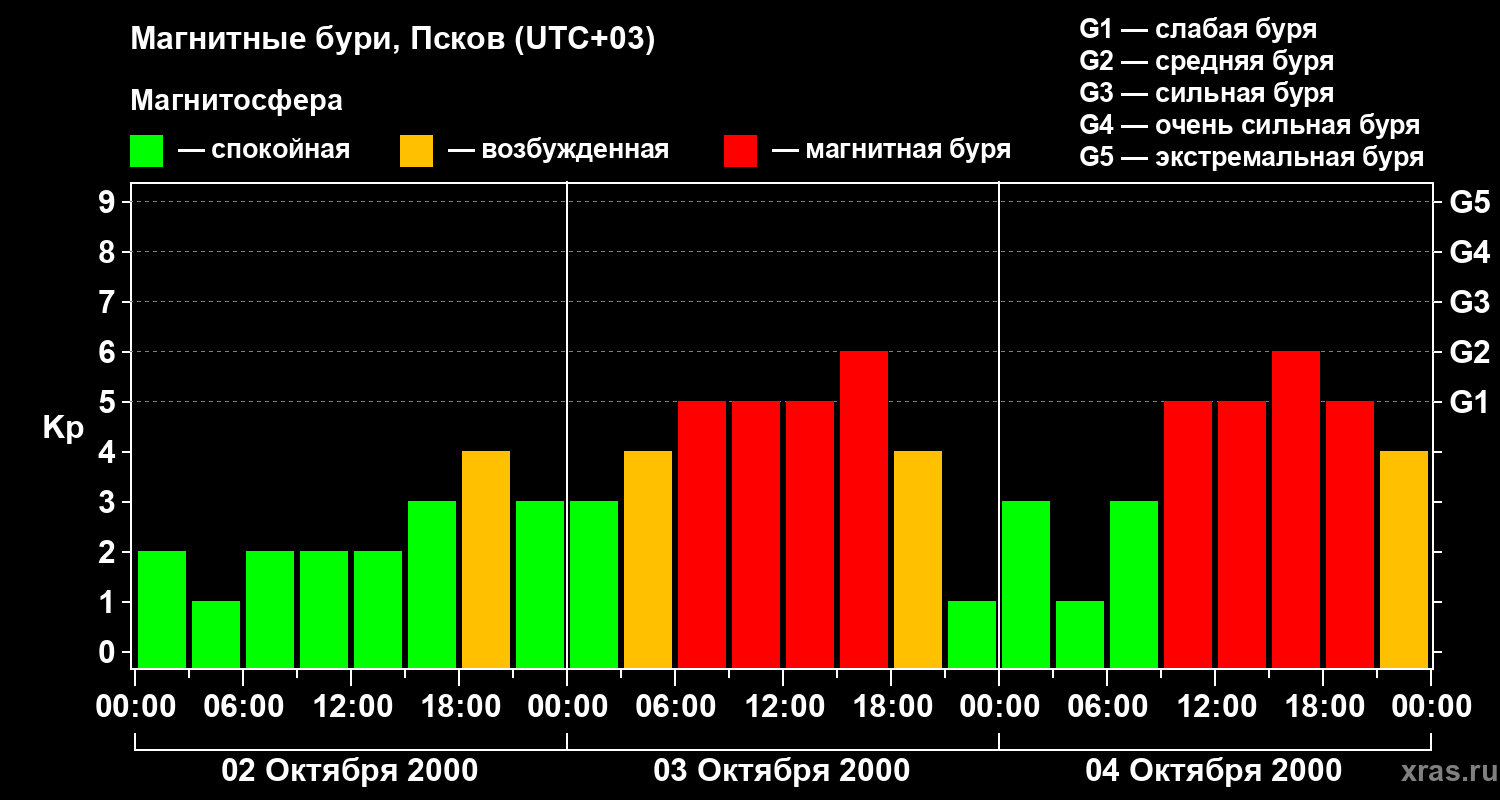Select the chart title 'Магнитные бури, Псков (UTC+03)'
This screenshot has width=1500, height=800.
[x=393, y=41]
